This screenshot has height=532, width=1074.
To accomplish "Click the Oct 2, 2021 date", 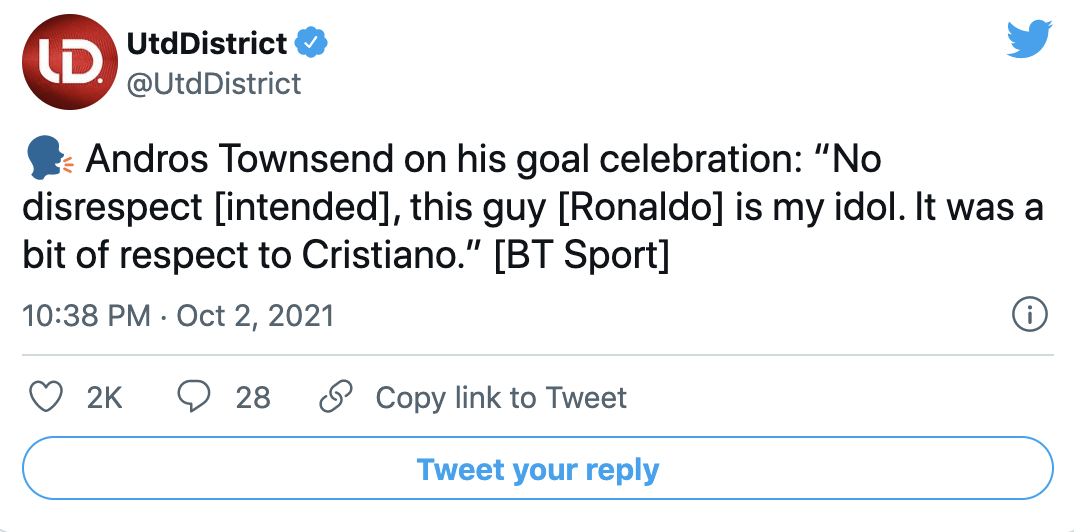I will click(255, 316).
